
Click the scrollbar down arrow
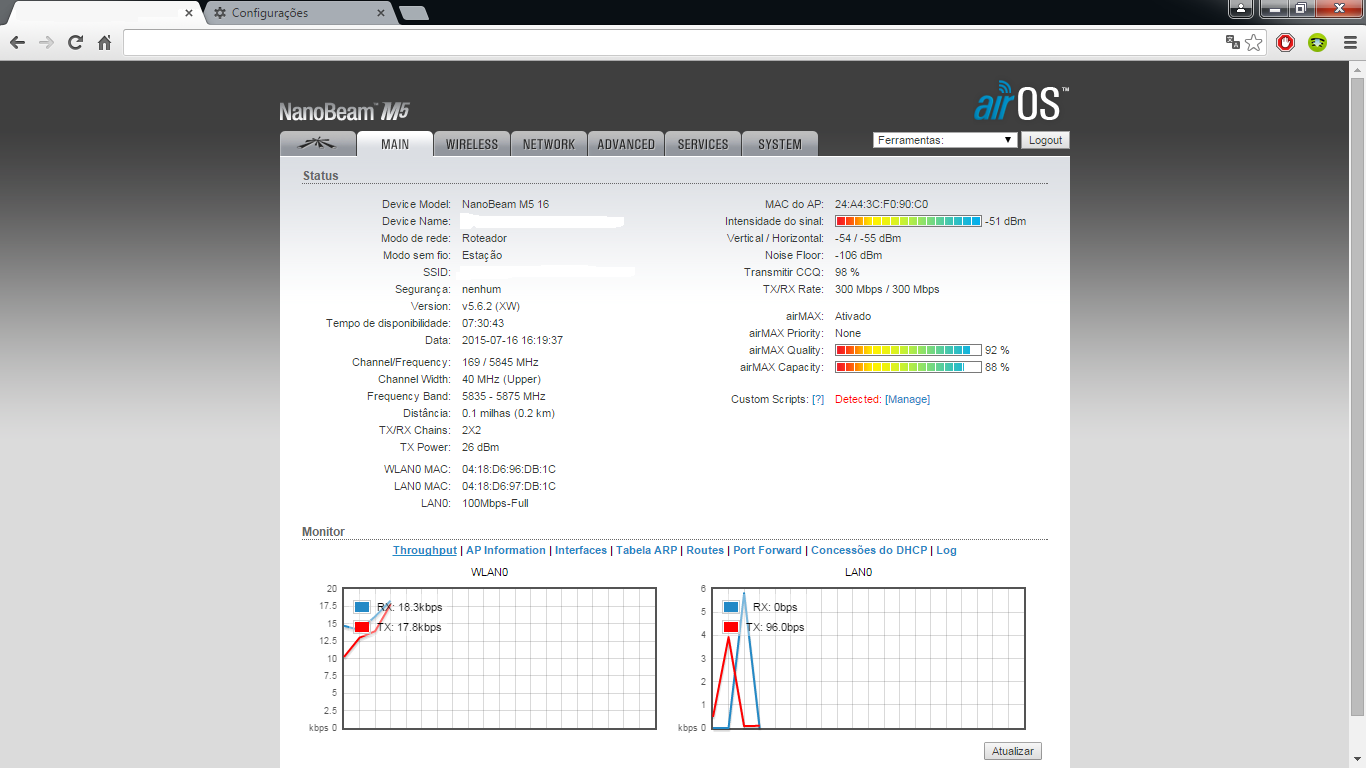tap(1357, 759)
